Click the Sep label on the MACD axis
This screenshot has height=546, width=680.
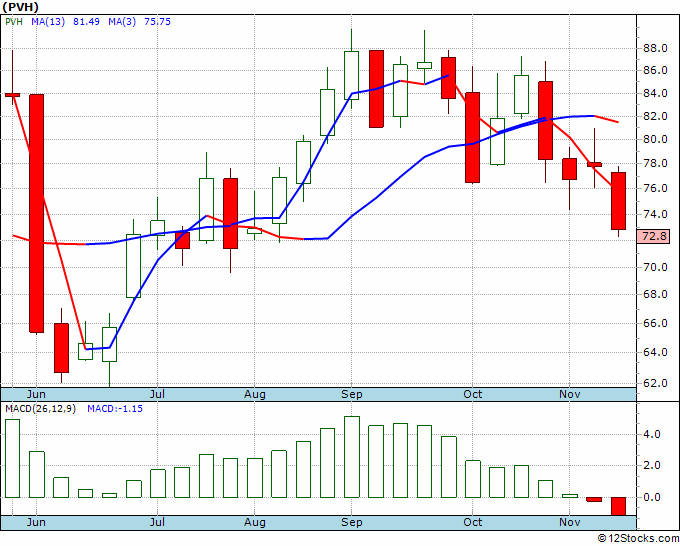[x=351, y=522]
